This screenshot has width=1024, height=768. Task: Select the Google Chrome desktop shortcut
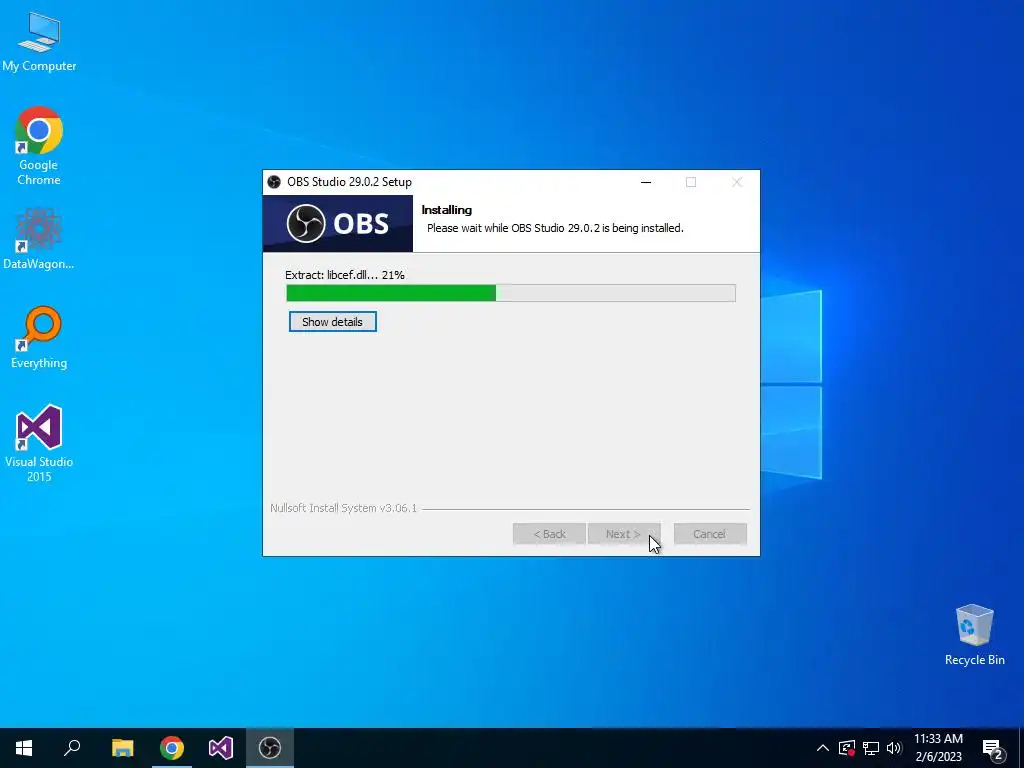point(39,146)
